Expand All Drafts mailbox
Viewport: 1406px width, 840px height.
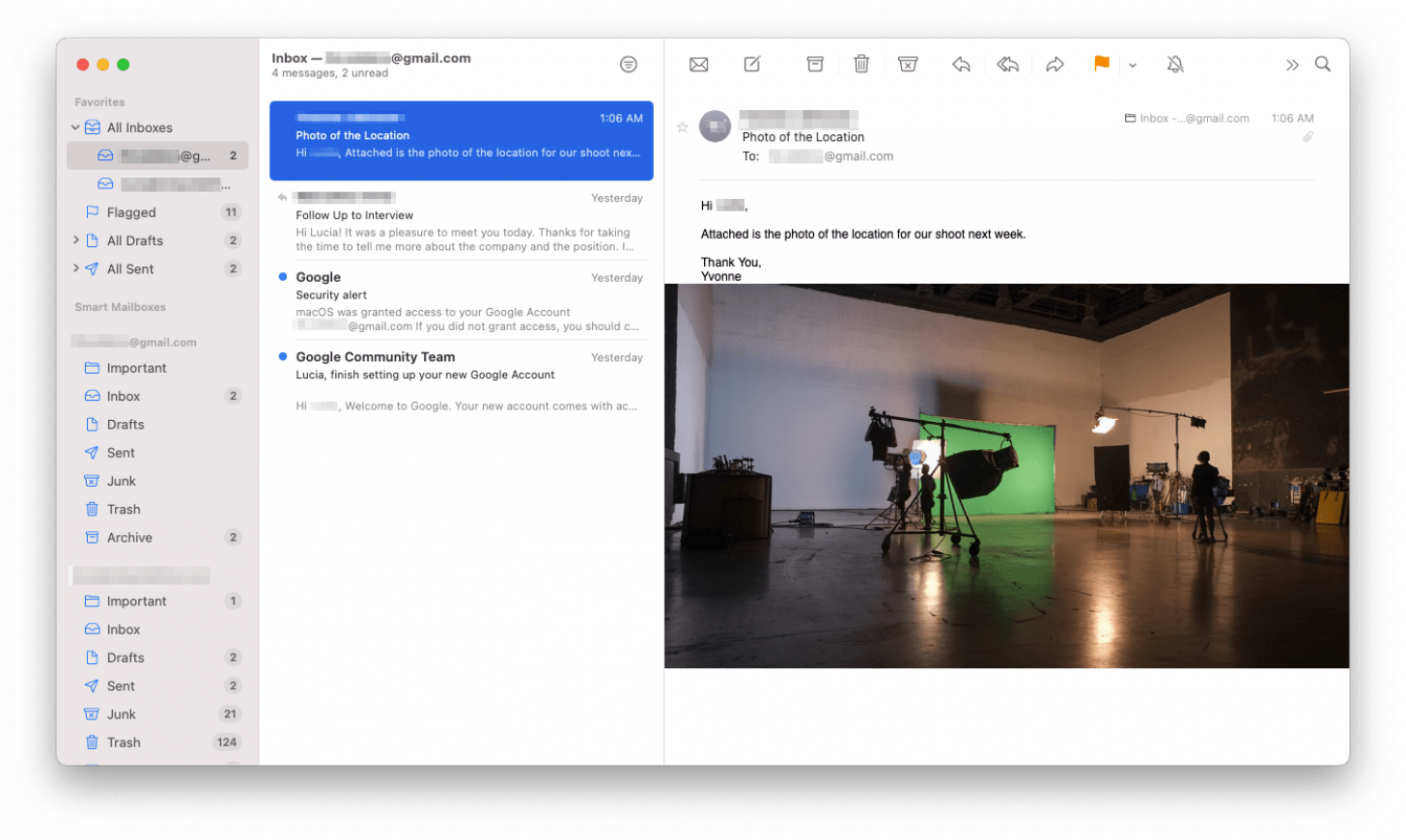[x=75, y=240]
